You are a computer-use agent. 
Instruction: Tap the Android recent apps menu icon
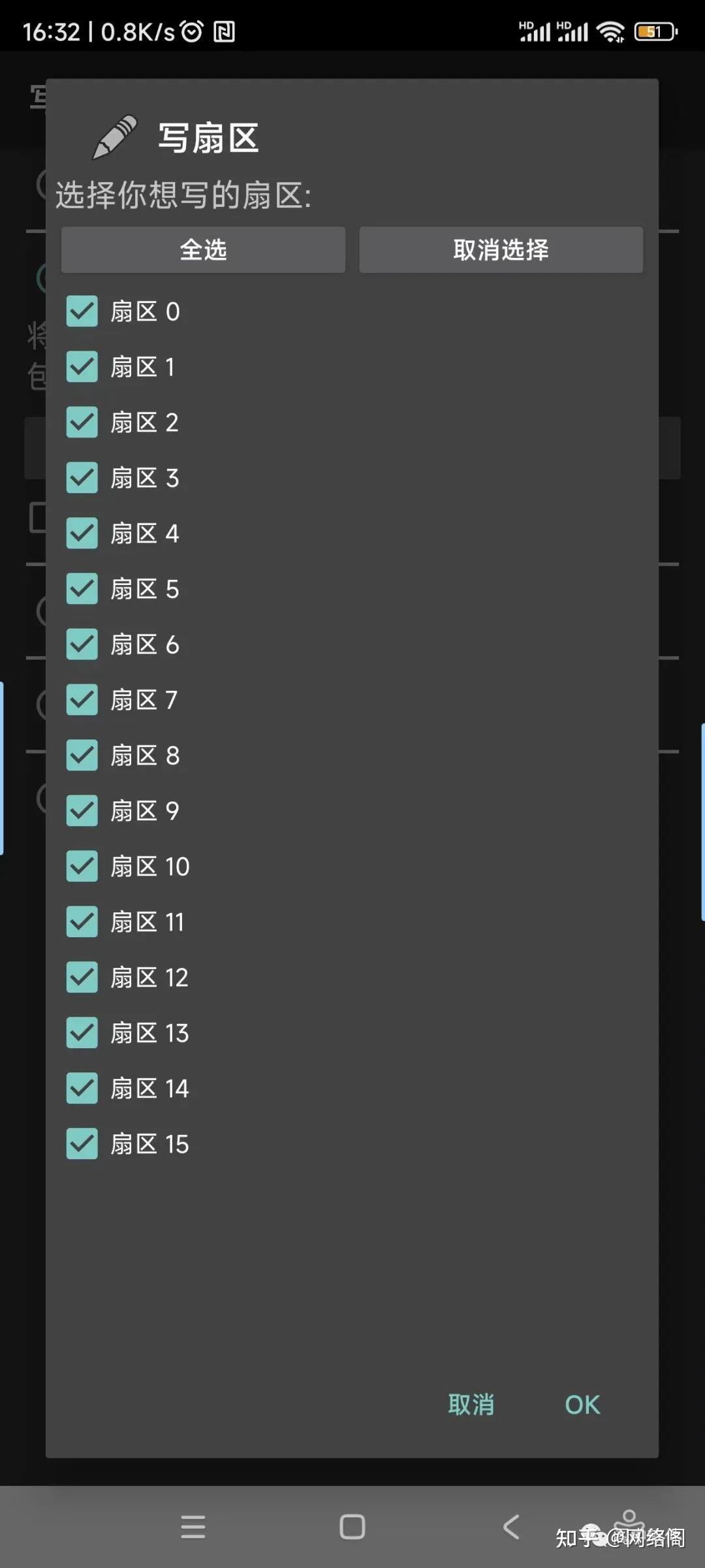point(193,1527)
